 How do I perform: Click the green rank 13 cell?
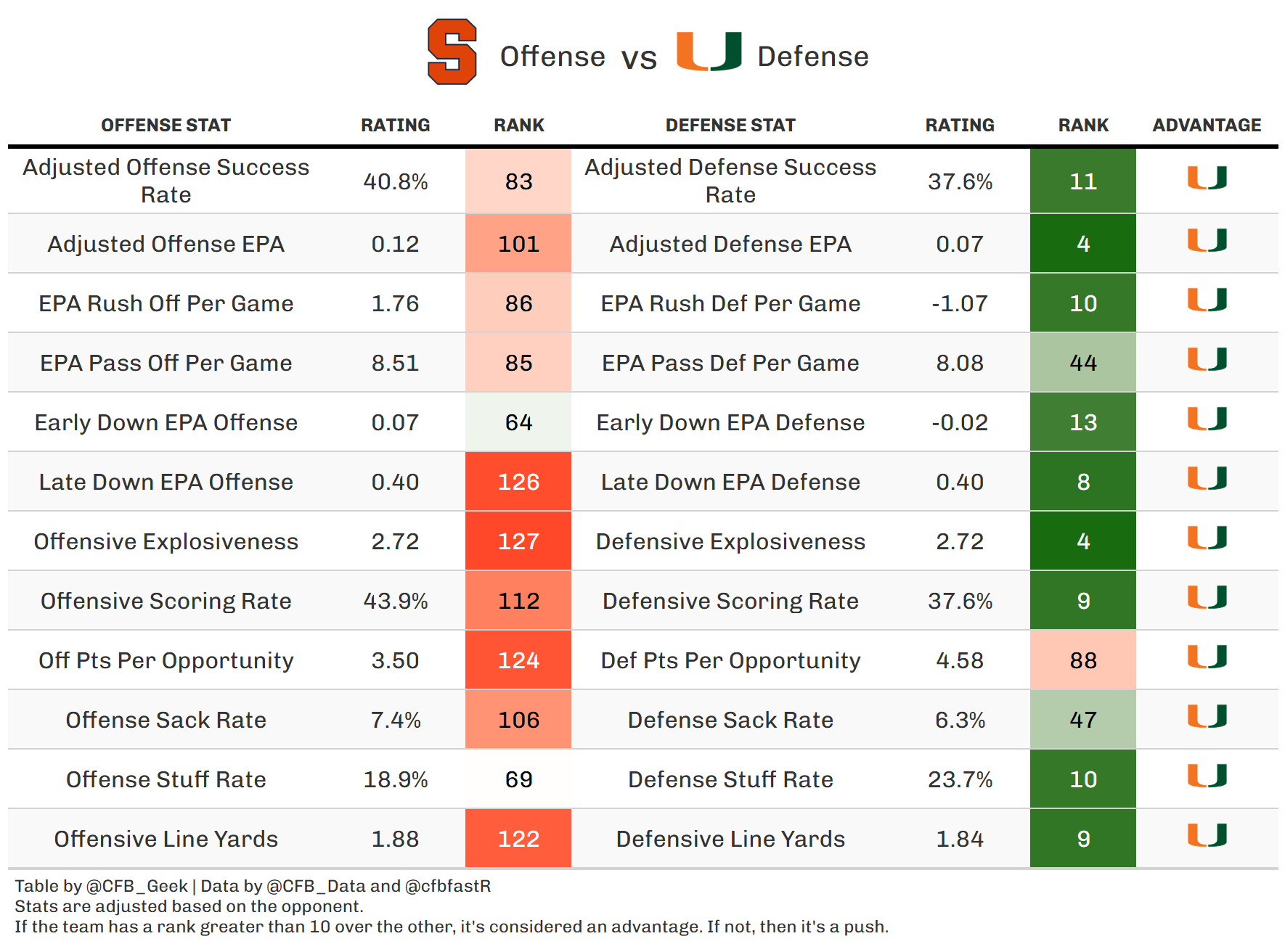[1082, 422]
